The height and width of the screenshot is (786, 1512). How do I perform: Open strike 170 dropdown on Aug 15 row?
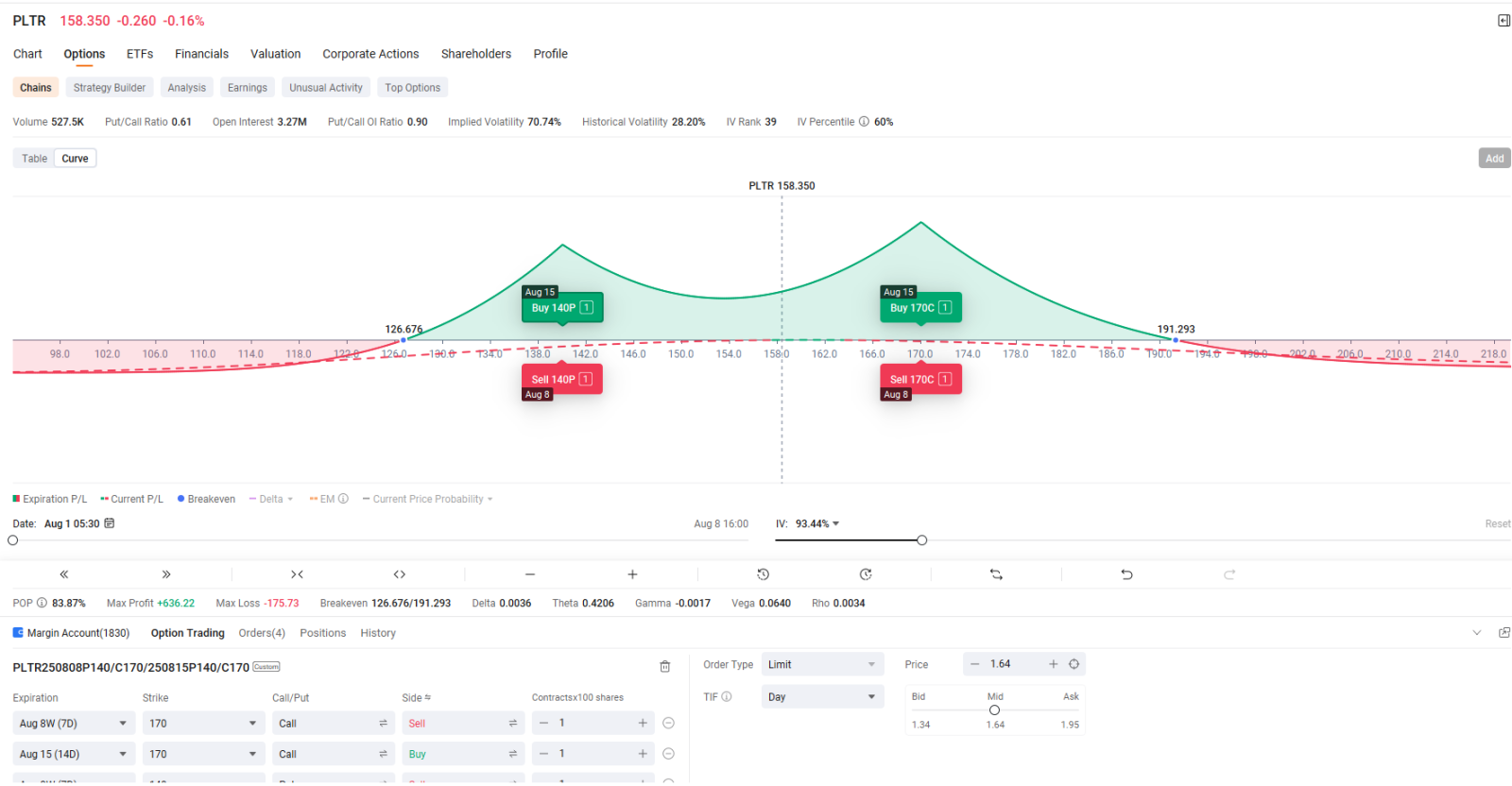pyautogui.click(x=203, y=754)
